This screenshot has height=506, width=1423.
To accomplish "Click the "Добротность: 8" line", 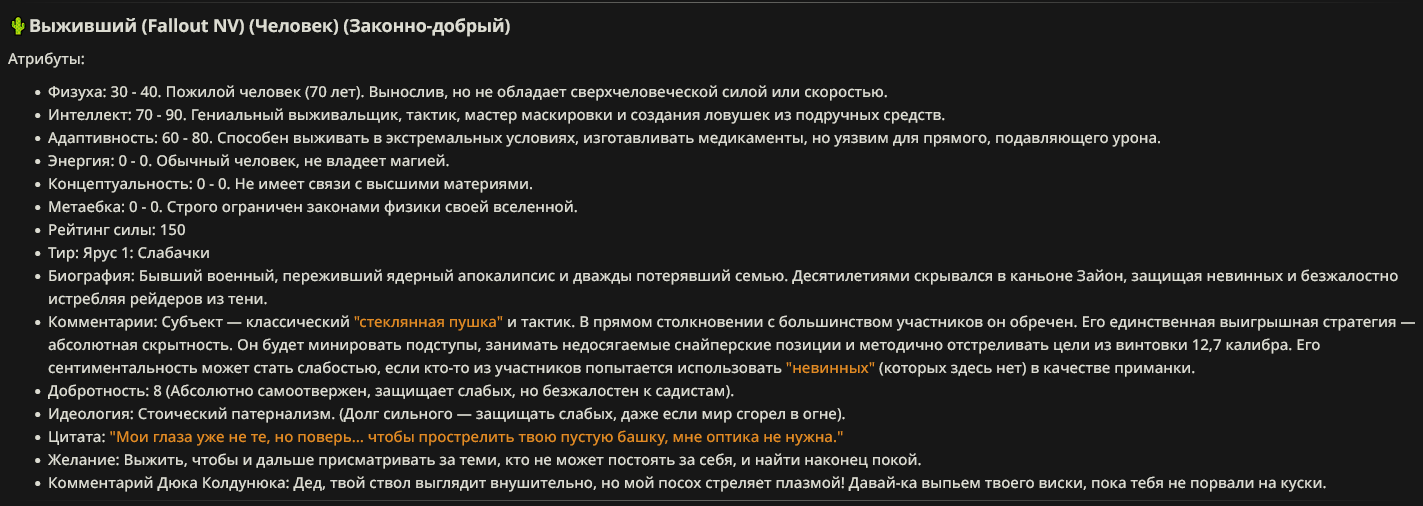I will click(x=391, y=391).
